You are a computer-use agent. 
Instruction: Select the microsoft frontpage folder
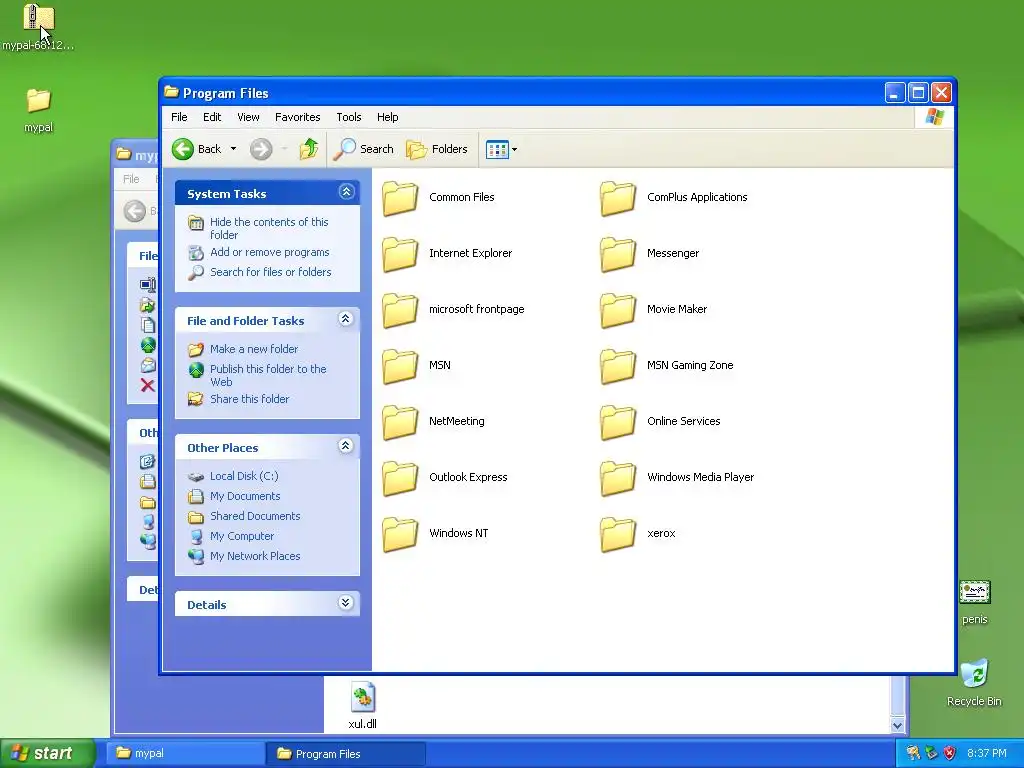pyautogui.click(x=453, y=310)
